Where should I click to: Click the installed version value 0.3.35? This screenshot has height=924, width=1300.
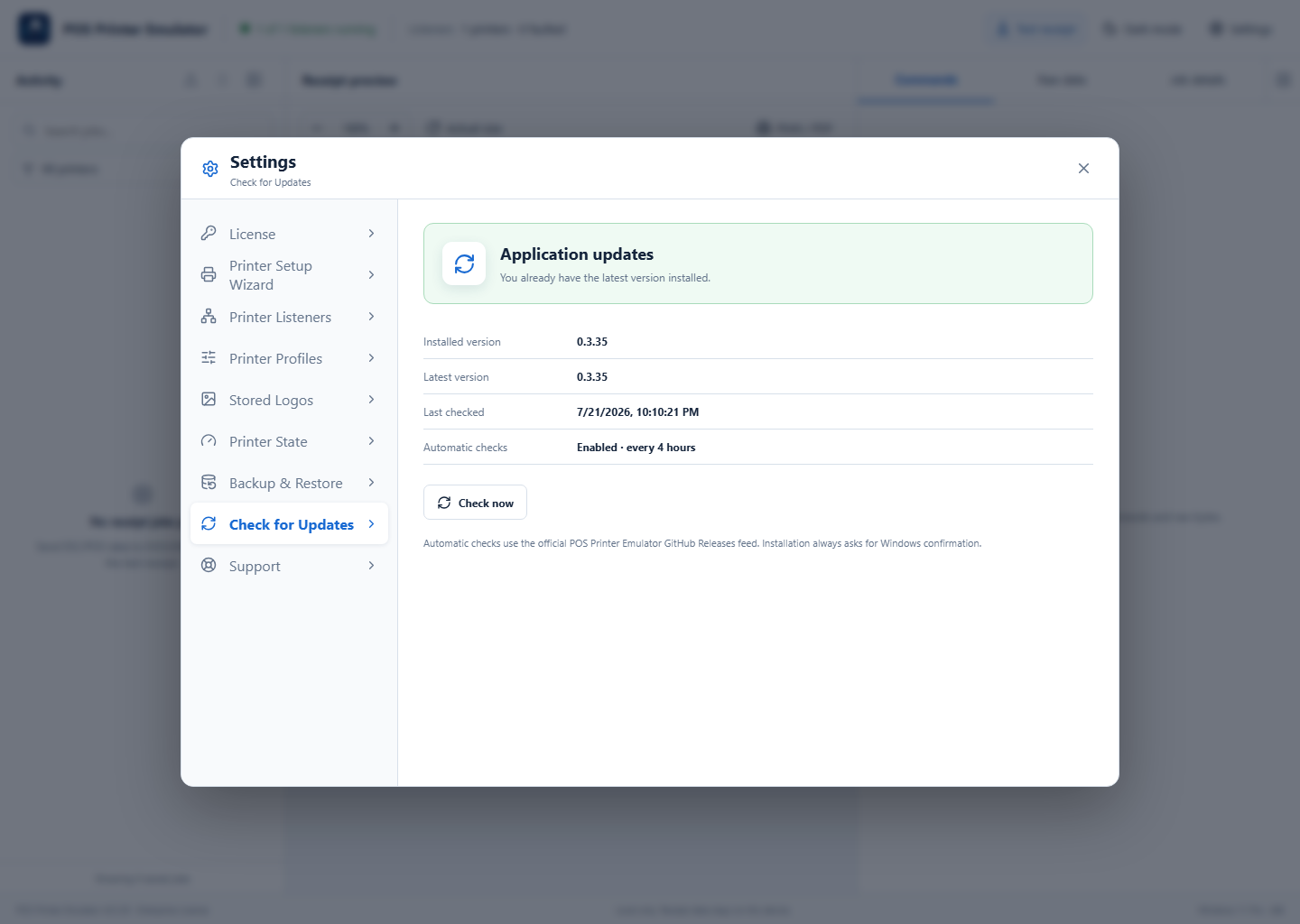pos(592,342)
